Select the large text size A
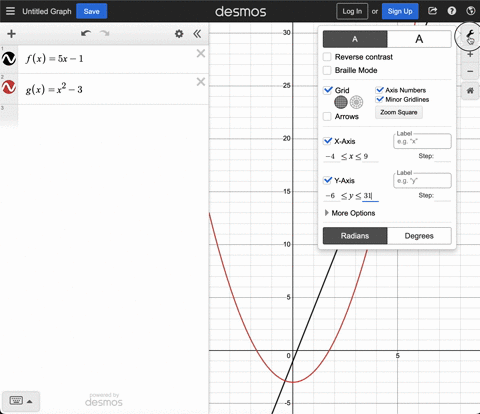This screenshot has height=414, width=480. point(419,39)
